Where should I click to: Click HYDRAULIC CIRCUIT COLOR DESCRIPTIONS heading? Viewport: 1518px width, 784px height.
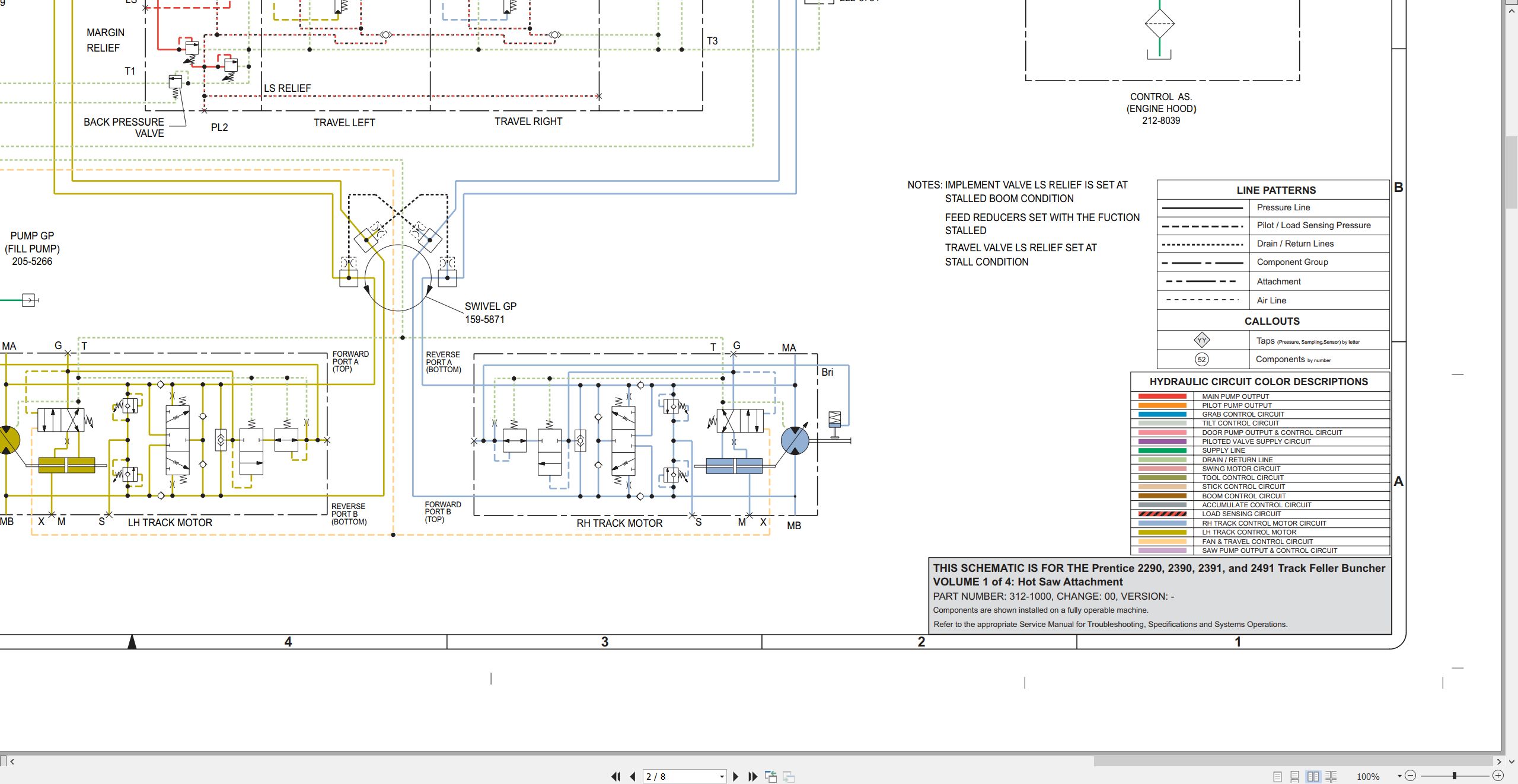(1258, 382)
